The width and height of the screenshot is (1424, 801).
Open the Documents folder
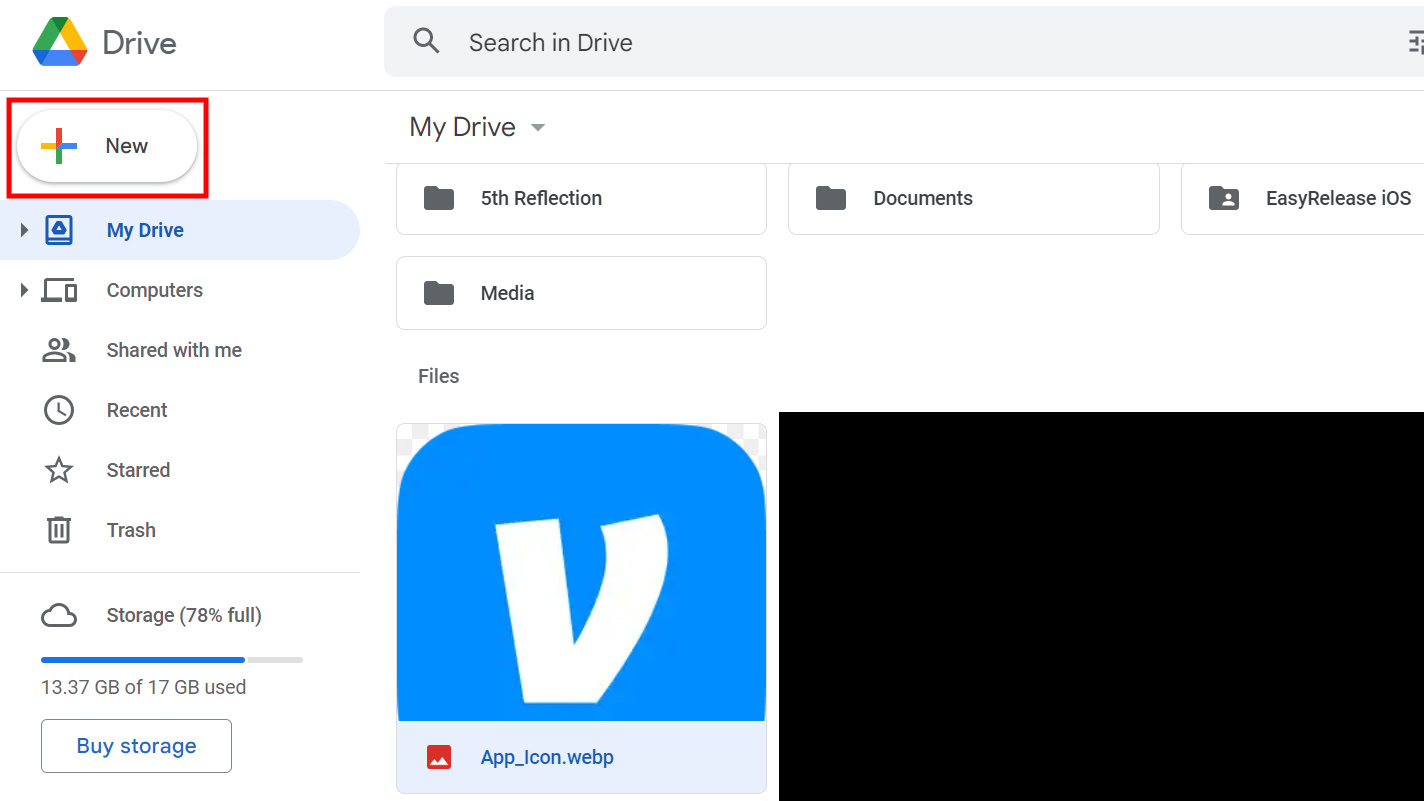[974, 198]
